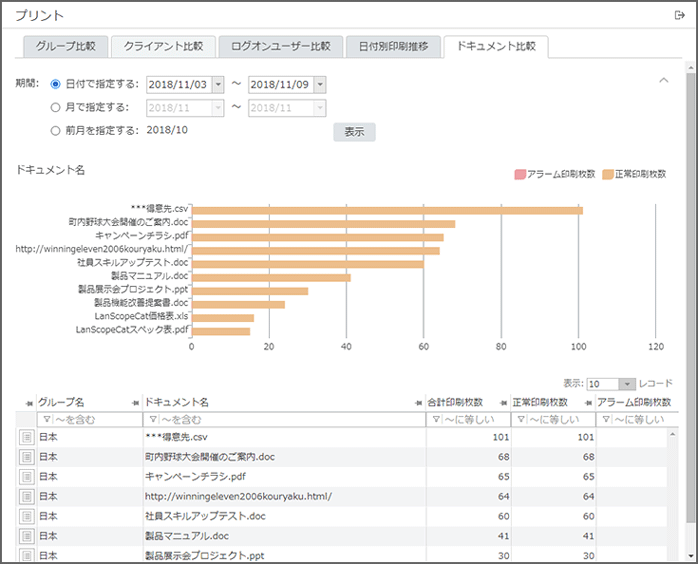The height and width of the screenshot is (564, 698).
Task: Open details icon for the ***得意先.csv row
Action: pyautogui.click(x=26, y=437)
